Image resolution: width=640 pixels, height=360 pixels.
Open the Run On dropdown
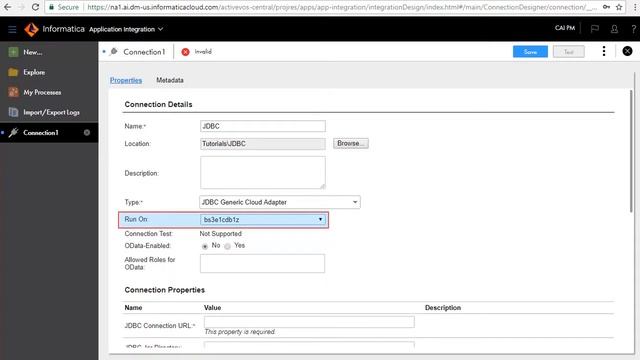pos(263,220)
